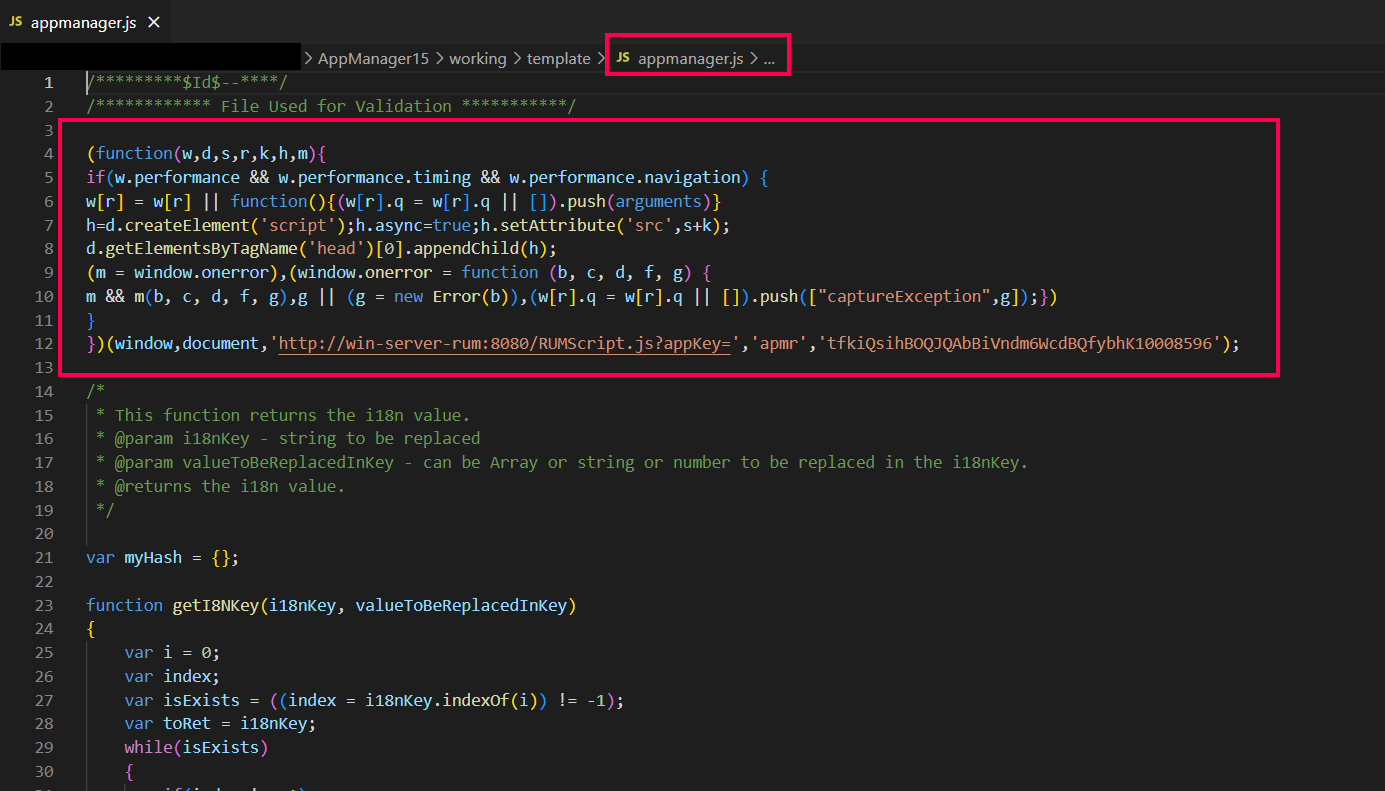Open the AppManager15 breadcrumb folder
This screenshot has height=791, width=1385.
click(373, 58)
